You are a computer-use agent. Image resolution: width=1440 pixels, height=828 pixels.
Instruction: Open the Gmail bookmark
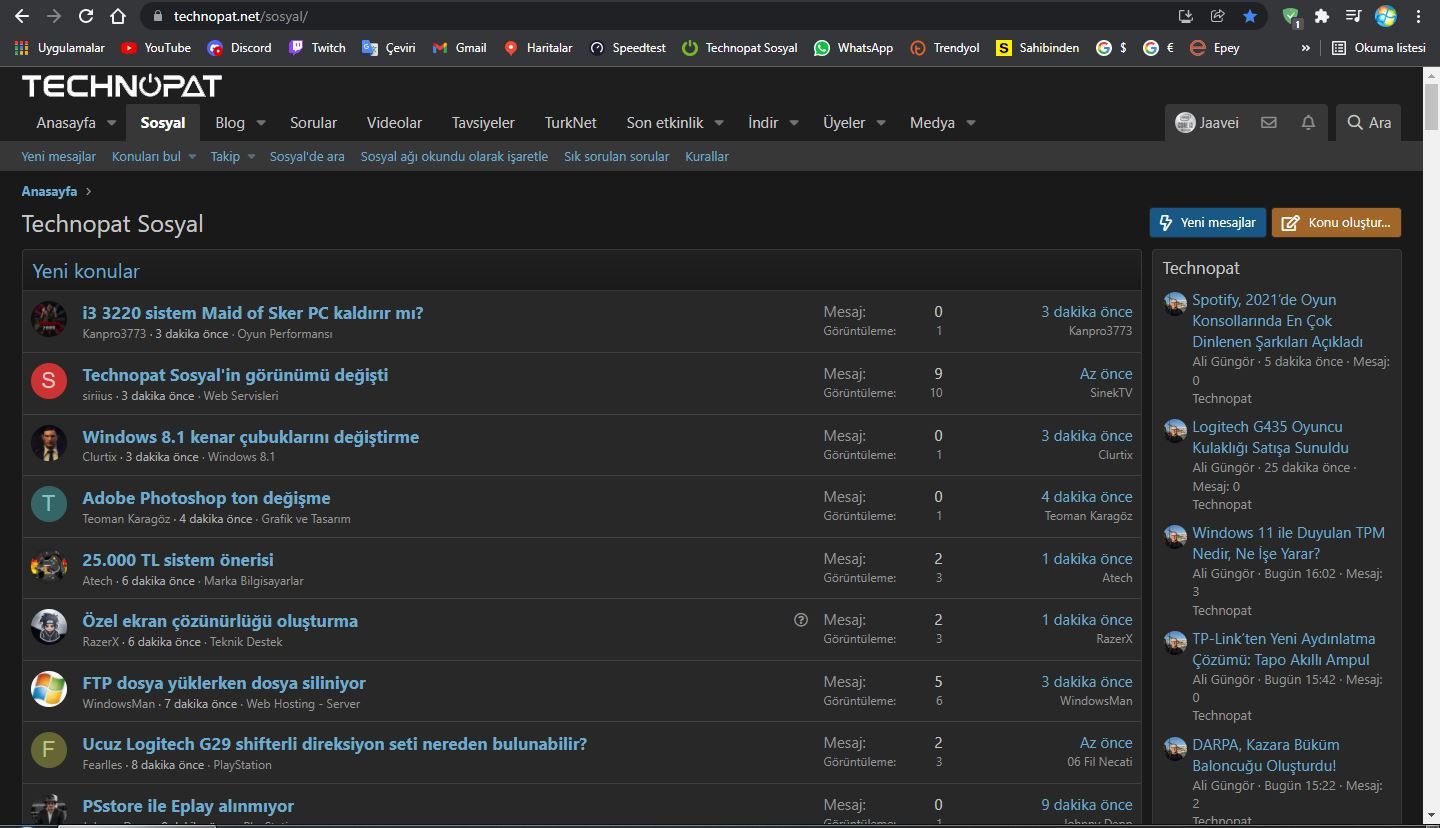459,47
